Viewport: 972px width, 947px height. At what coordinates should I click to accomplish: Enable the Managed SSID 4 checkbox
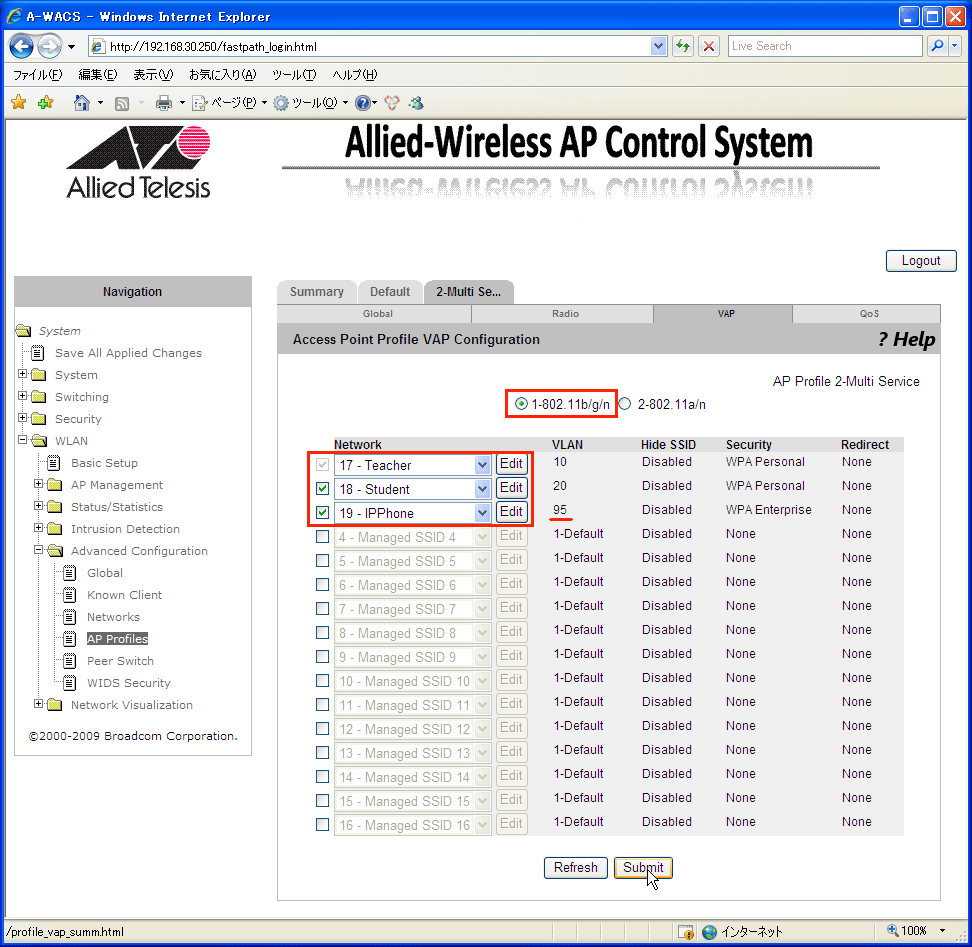(x=322, y=536)
